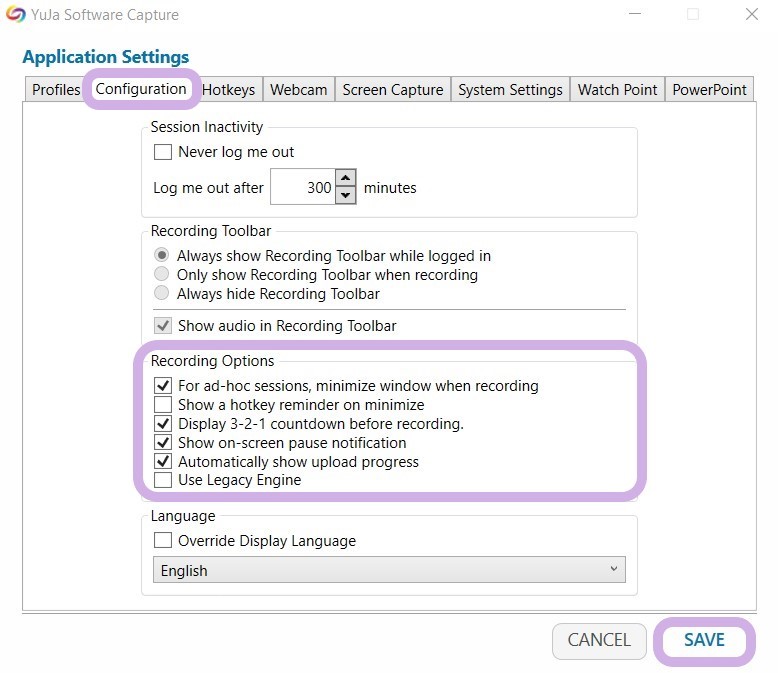Open the PowerPoint settings tab
This screenshot has width=778, height=673.
pyautogui.click(x=709, y=89)
